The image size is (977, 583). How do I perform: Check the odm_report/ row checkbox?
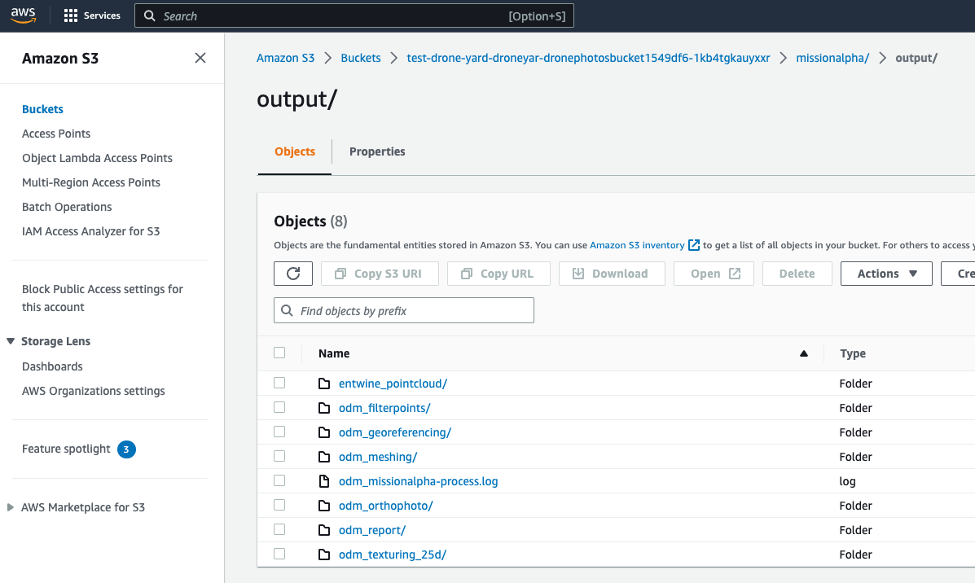[279, 529]
